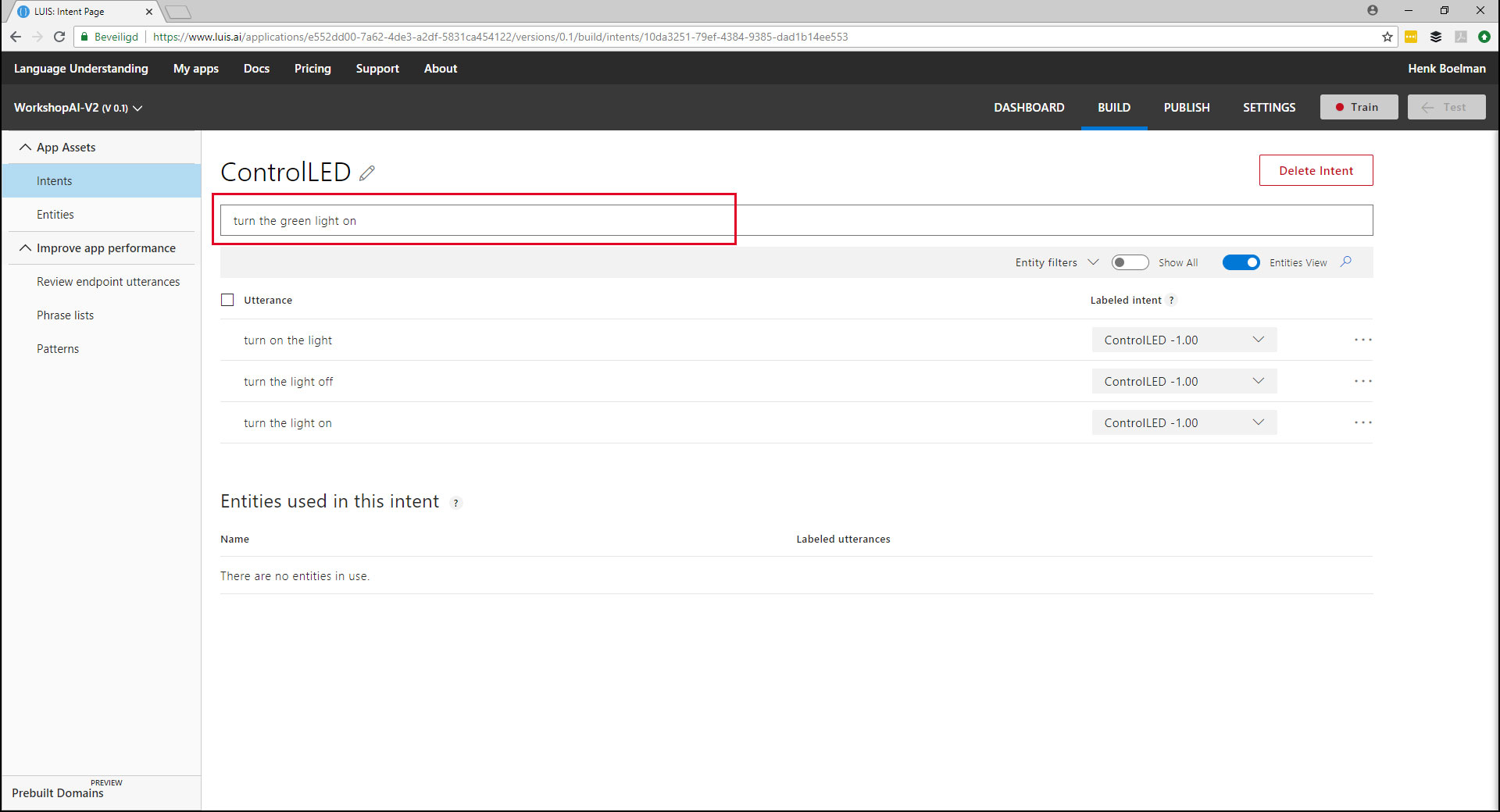Viewport: 1500px width, 812px height.
Task: Click the yellow browser extension icon
Action: click(x=1411, y=37)
